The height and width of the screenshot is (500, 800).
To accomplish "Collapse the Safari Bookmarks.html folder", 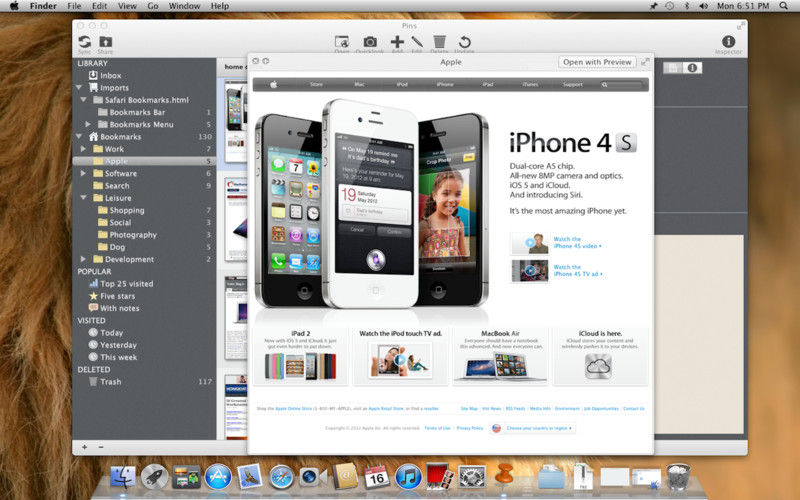I will click(x=84, y=100).
